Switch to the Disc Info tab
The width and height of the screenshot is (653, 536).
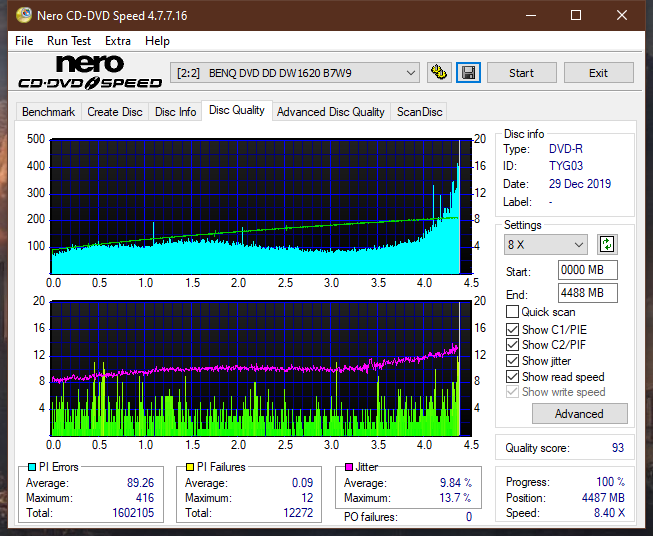pos(175,112)
